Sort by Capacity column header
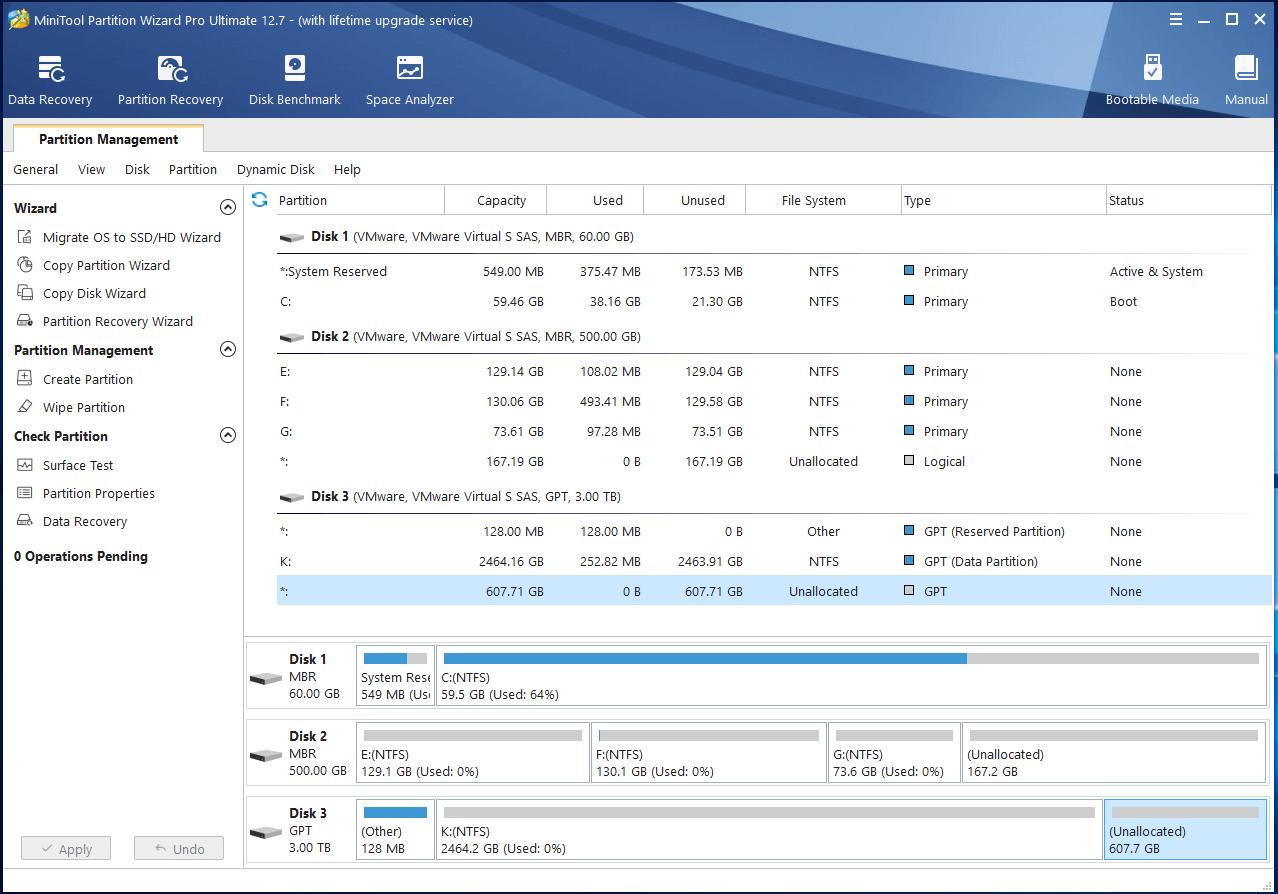Image resolution: width=1278 pixels, height=894 pixels. pyautogui.click(x=496, y=200)
